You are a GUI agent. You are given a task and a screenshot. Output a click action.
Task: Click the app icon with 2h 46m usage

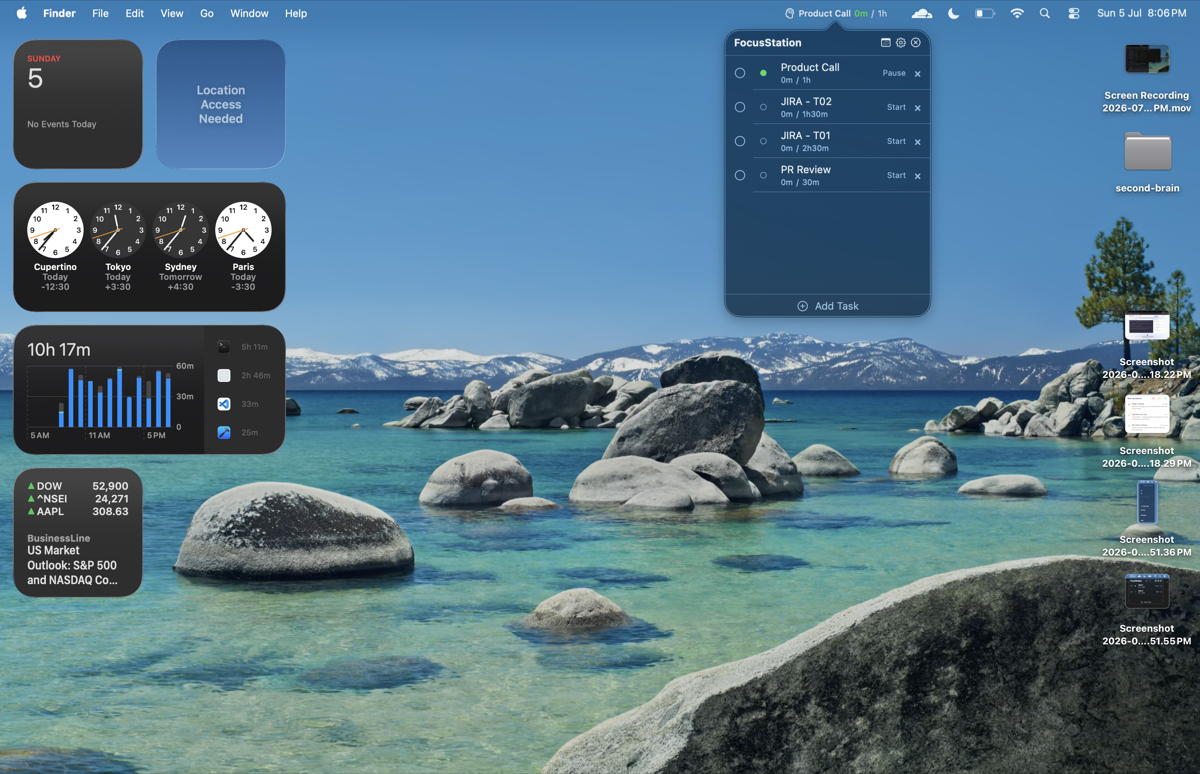tap(224, 375)
